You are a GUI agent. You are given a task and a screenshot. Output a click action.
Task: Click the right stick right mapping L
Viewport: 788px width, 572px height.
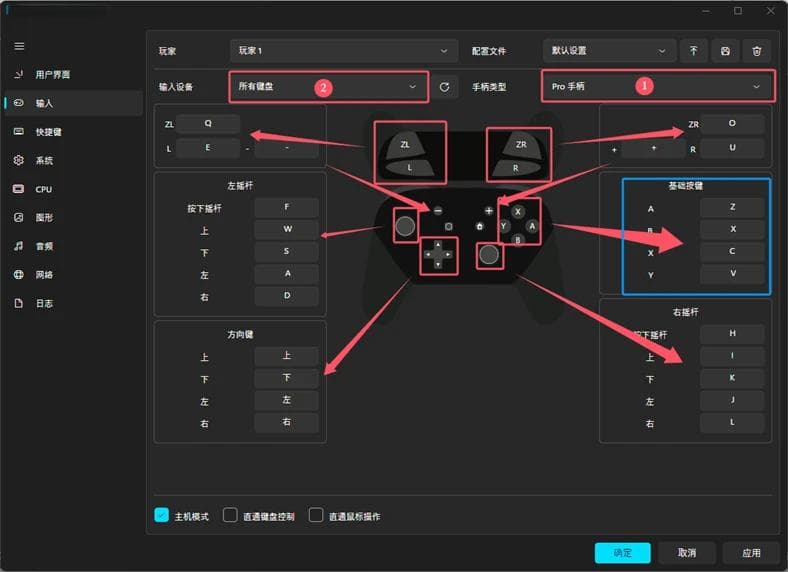(732, 422)
